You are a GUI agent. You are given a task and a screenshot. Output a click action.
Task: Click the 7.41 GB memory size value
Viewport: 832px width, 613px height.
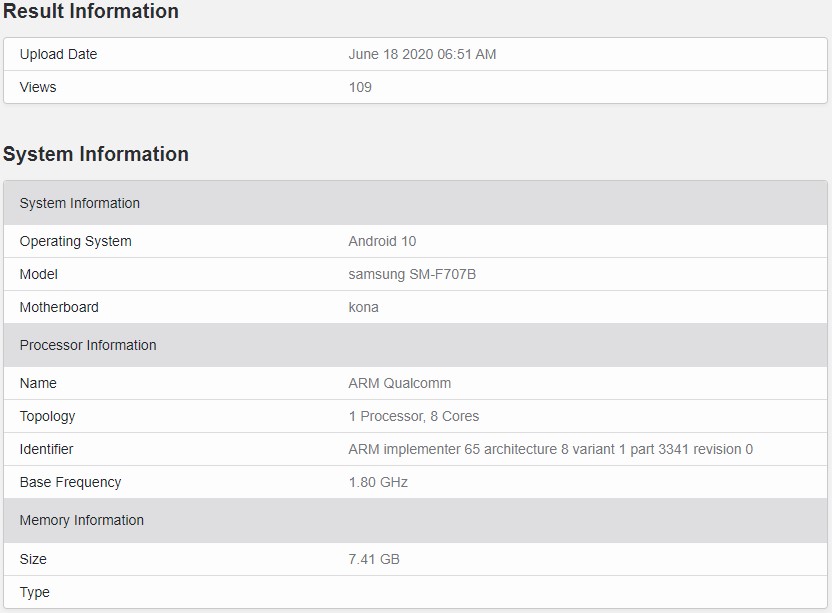[x=374, y=559]
